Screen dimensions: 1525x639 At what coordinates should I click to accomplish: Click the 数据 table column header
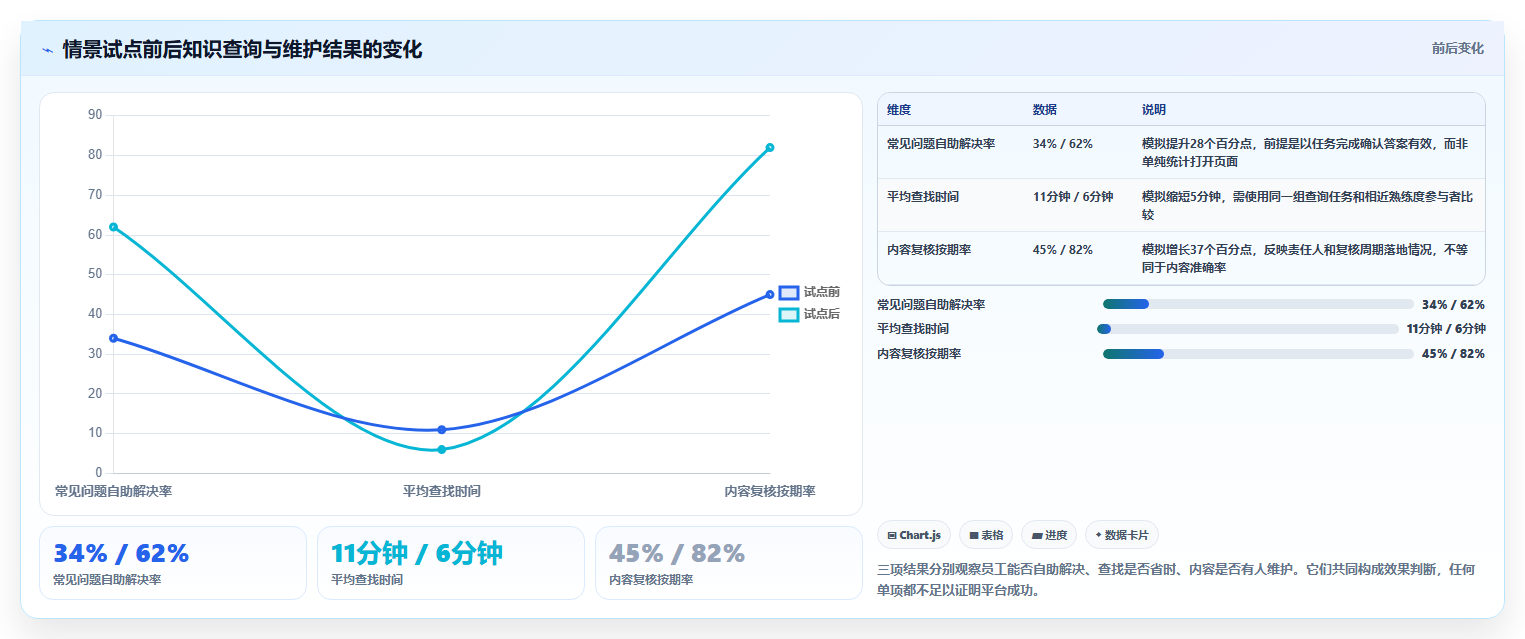pyautogui.click(x=1045, y=110)
